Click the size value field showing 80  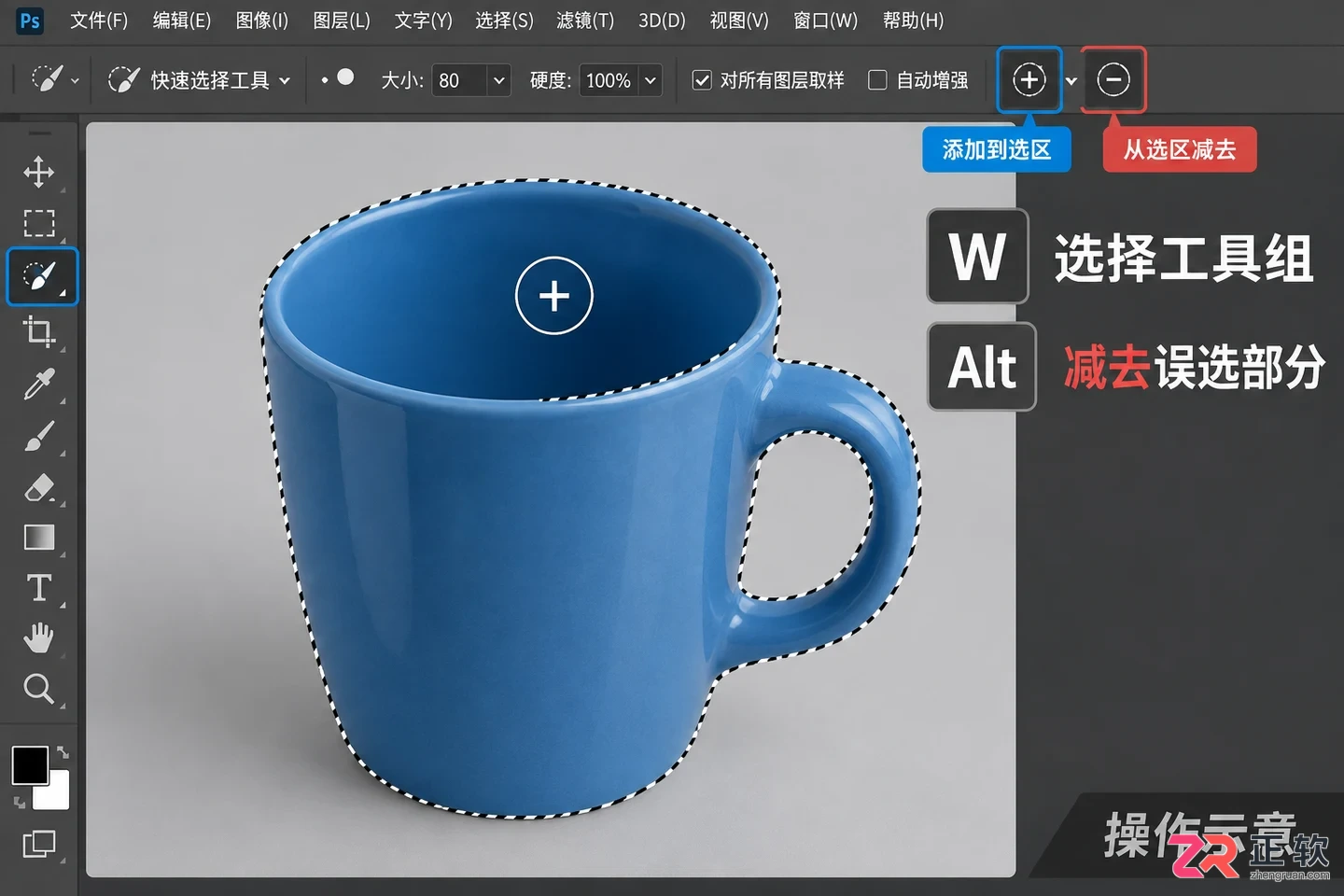coord(459,80)
